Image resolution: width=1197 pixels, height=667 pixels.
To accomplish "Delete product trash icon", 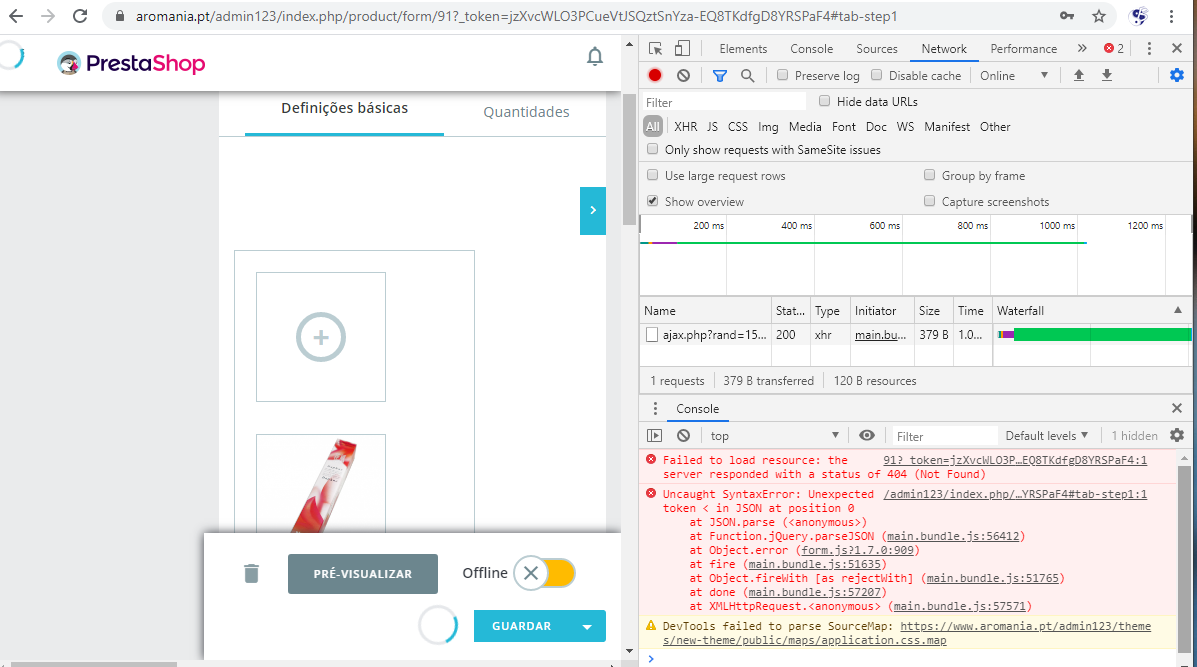I will [251, 573].
